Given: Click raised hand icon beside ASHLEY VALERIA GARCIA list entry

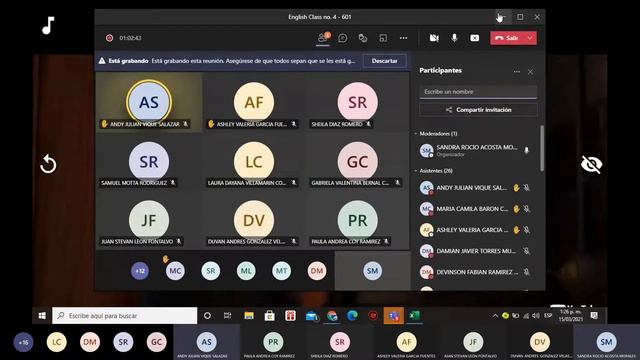Looking at the screenshot, I should tap(516, 230).
